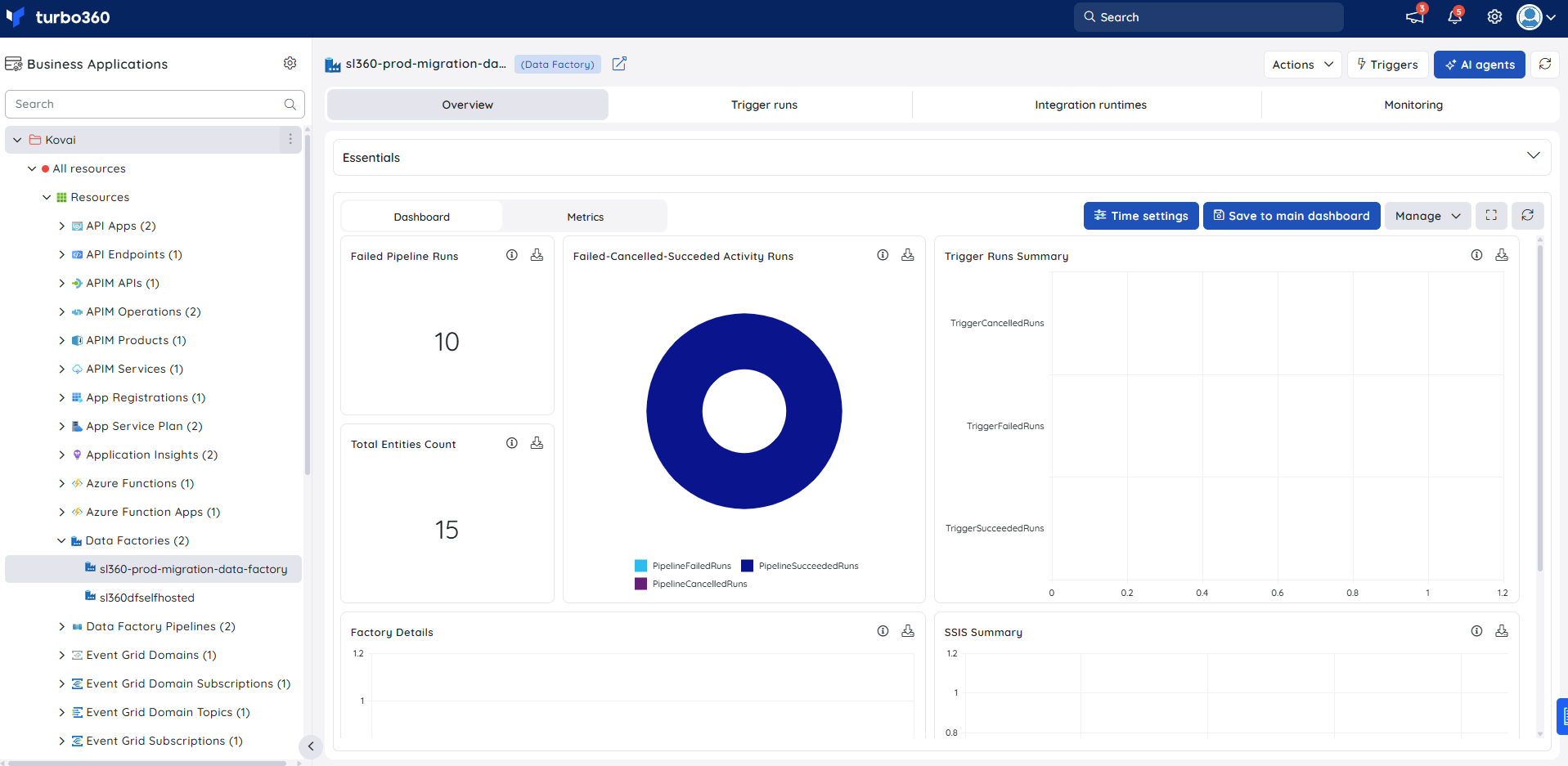Image resolution: width=1568 pixels, height=766 pixels.
Task: Show info for Trigger Runs Summary widget
Action: pyautogui.click(x=1476, y=255)
